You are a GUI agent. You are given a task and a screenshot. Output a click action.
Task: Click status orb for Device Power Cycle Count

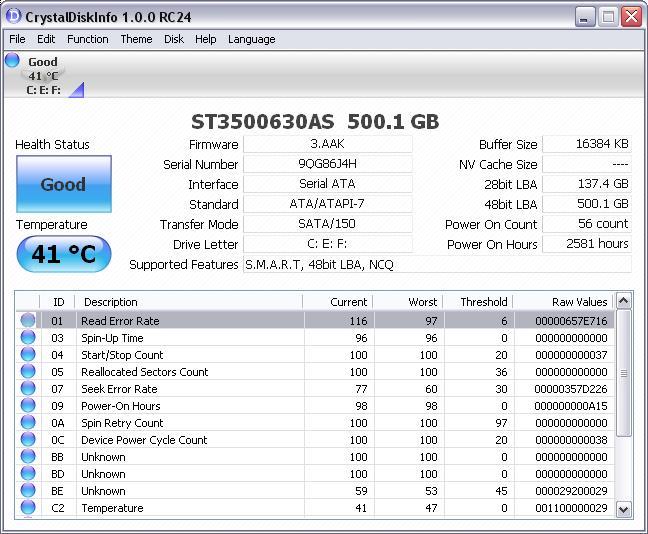click(x=28, y=439)
